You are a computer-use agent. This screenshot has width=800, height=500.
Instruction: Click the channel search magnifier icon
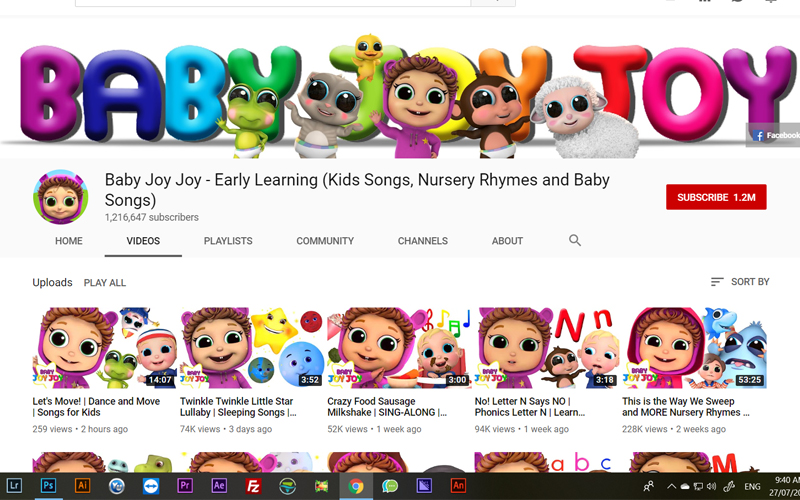coord(574,241)
